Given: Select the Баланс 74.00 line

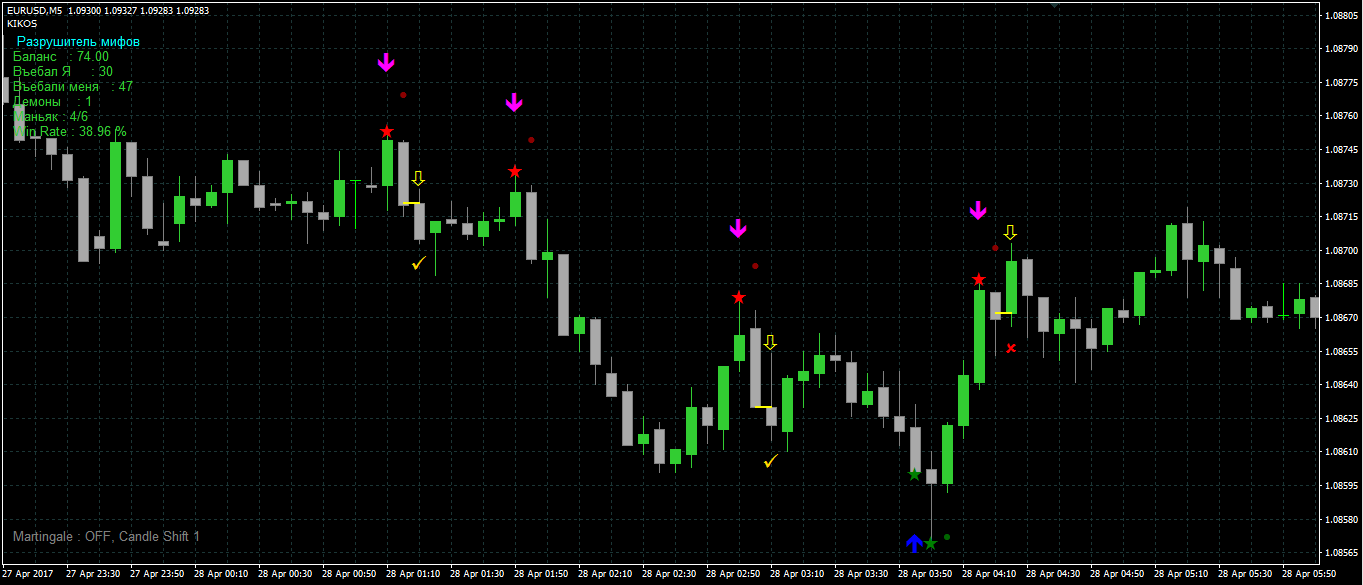Looking at the screenshot, I should click(61, 57).
